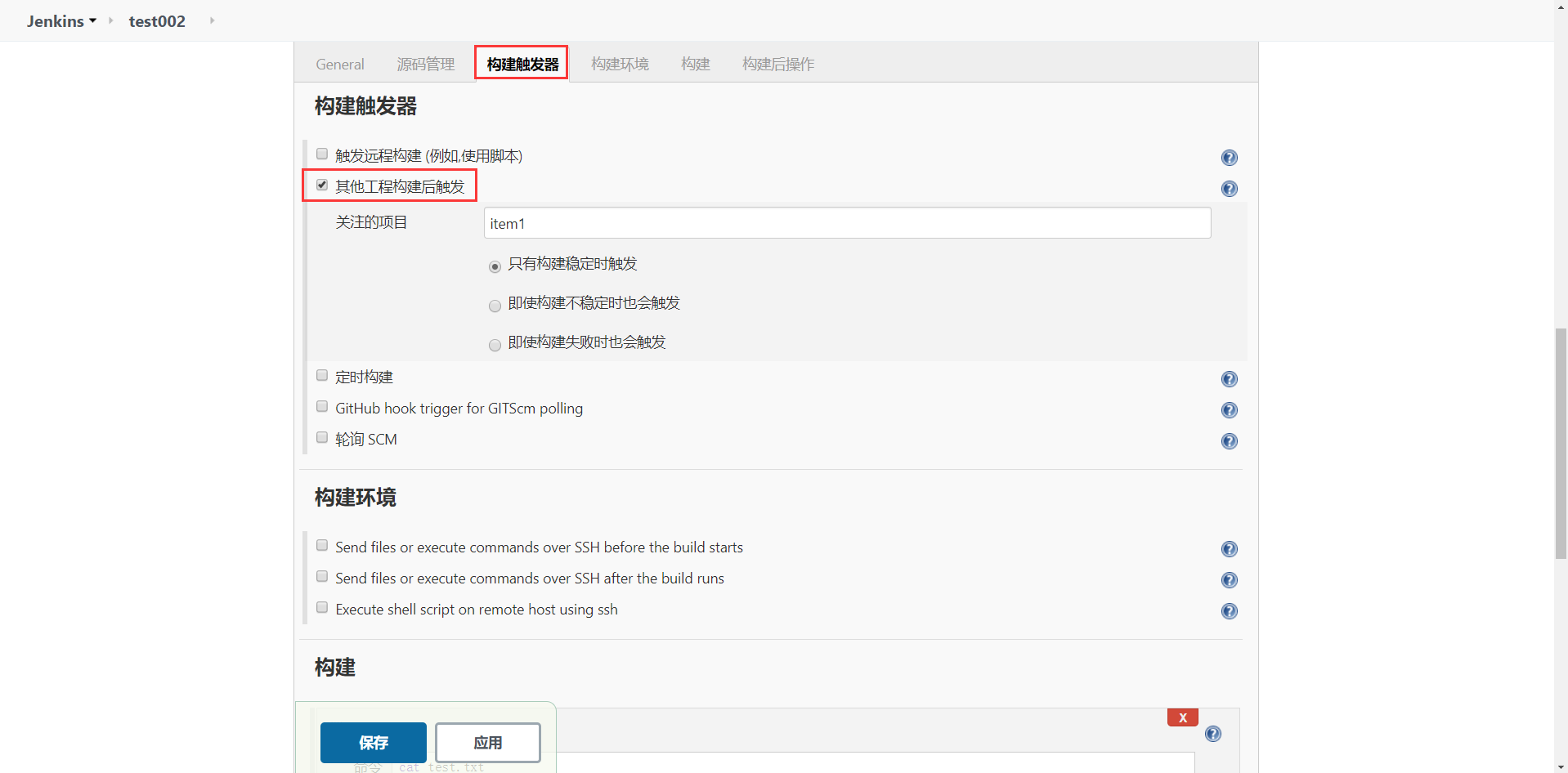Click the scrollbar down arrow

tap(1561, 766)
